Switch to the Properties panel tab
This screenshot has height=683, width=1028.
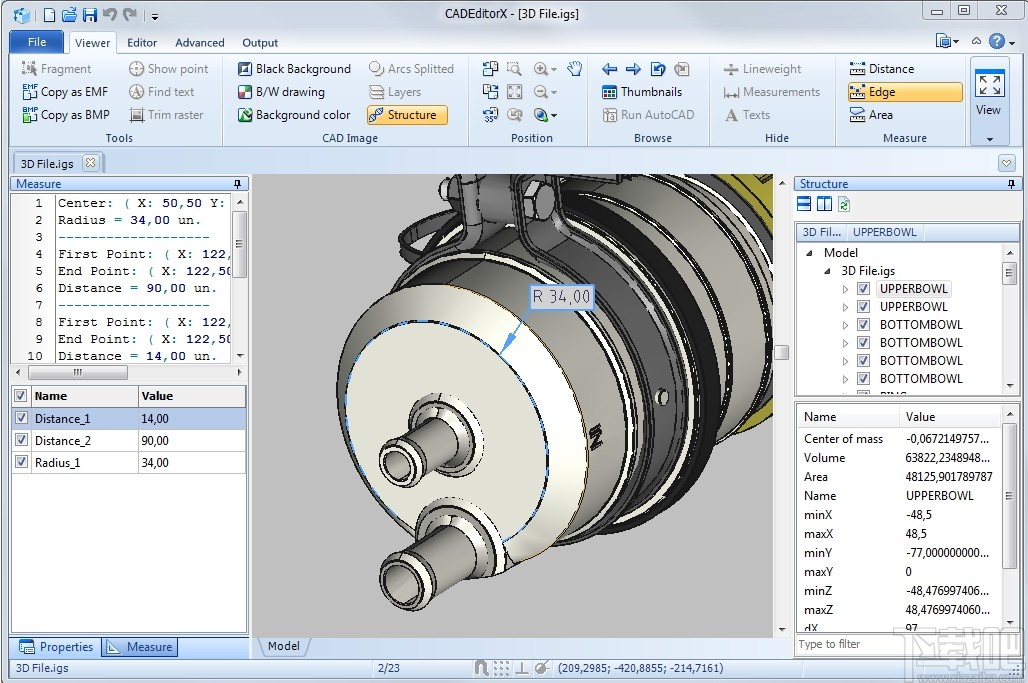click(x=56, y=647)
